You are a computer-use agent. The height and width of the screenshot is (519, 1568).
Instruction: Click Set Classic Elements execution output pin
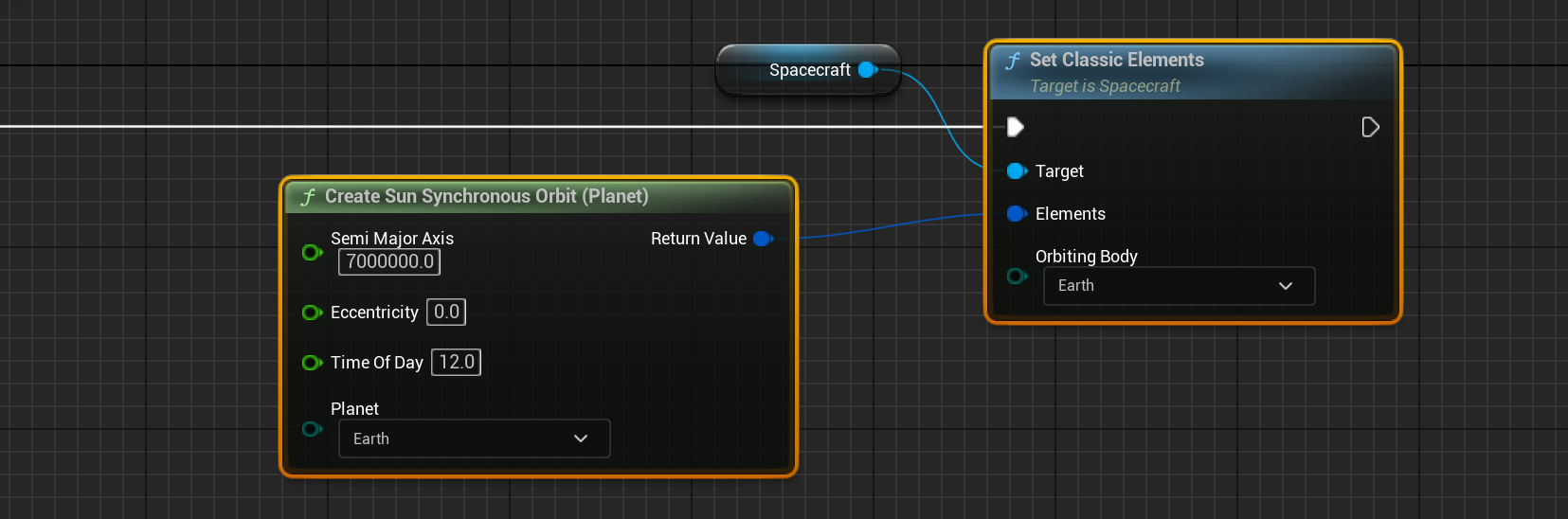1370,127
